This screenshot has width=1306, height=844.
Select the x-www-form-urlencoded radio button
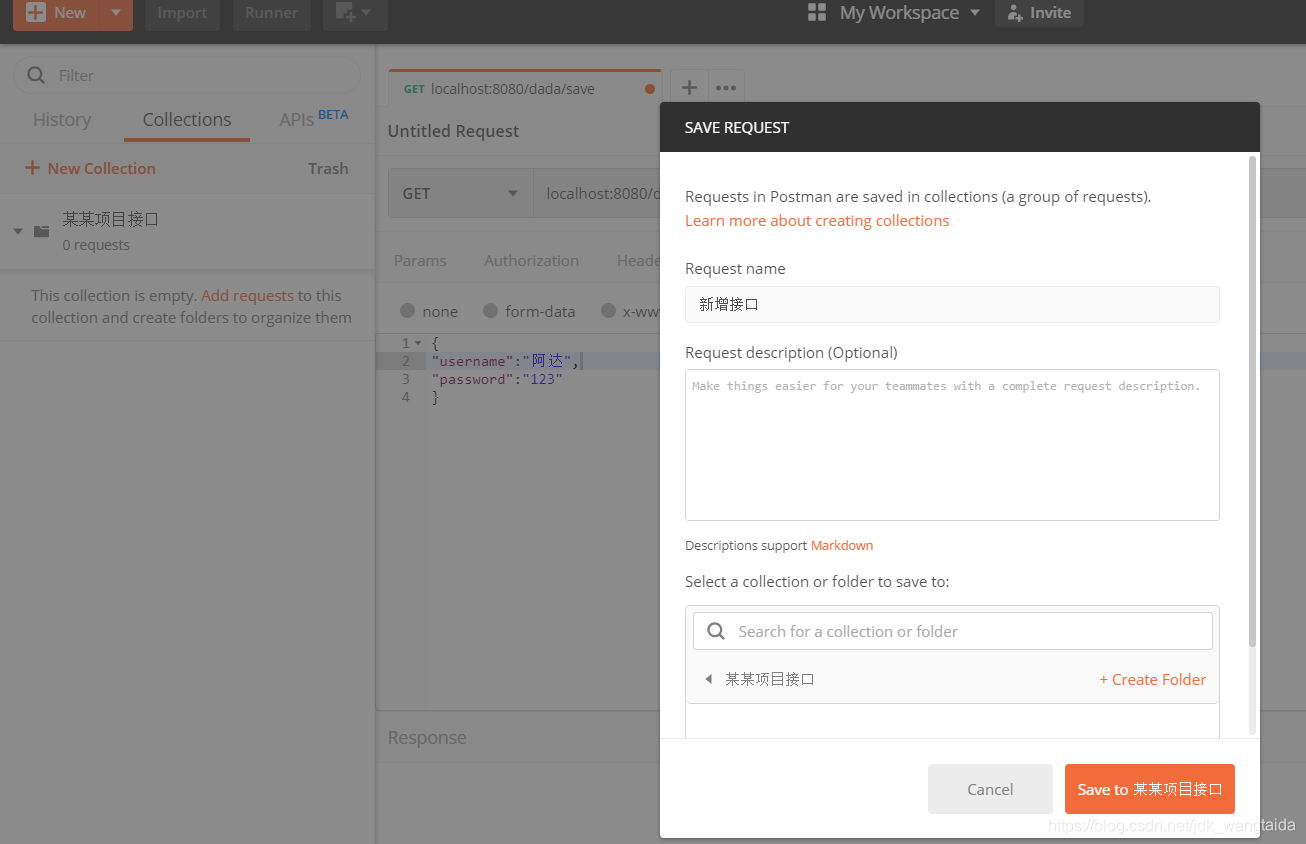[x=608, y=311]
